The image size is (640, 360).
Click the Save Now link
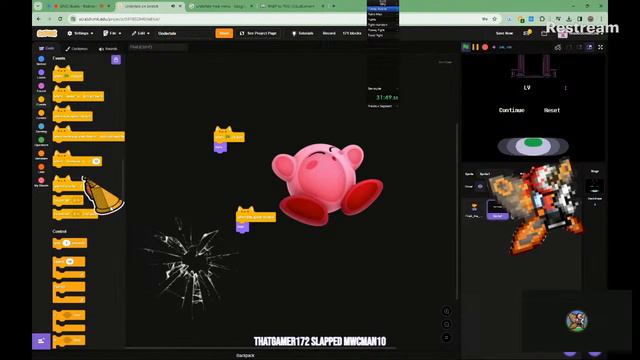504,33
